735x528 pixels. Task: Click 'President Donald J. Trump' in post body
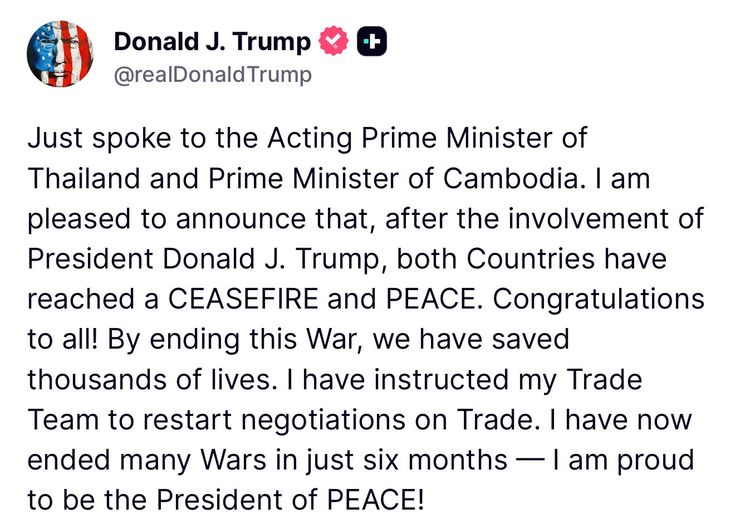tap(203, 259)
